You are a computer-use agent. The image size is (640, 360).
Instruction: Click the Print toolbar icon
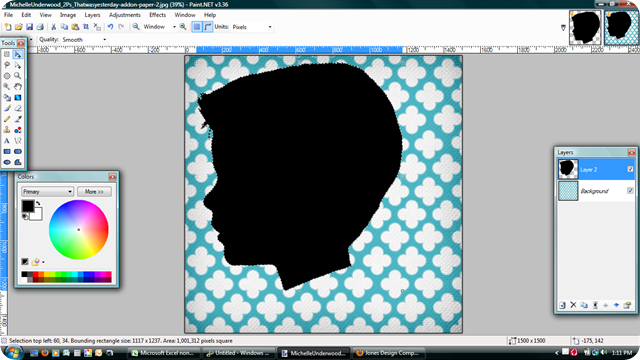click(40, 27)
